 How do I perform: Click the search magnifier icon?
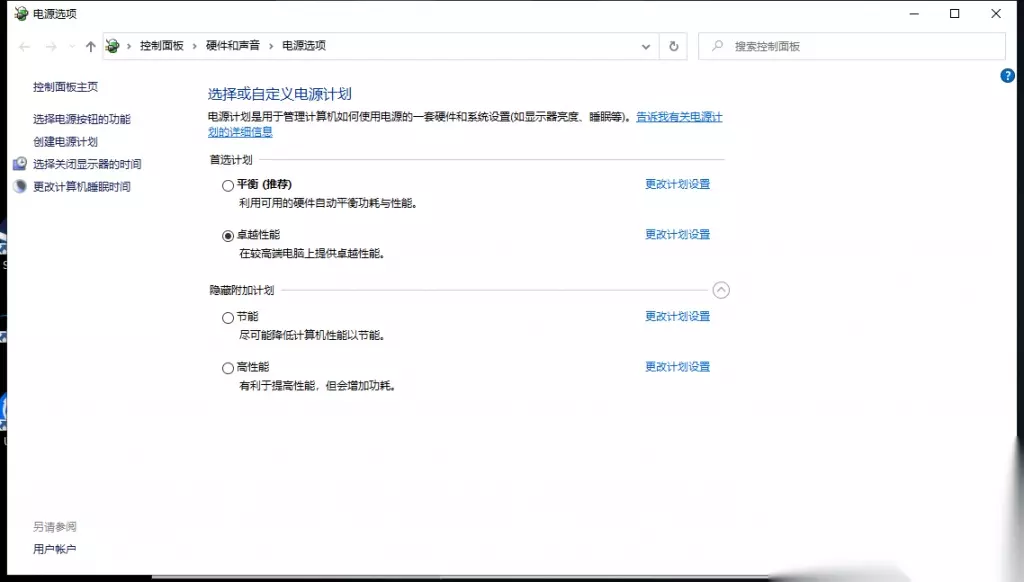tap(717, 46)
